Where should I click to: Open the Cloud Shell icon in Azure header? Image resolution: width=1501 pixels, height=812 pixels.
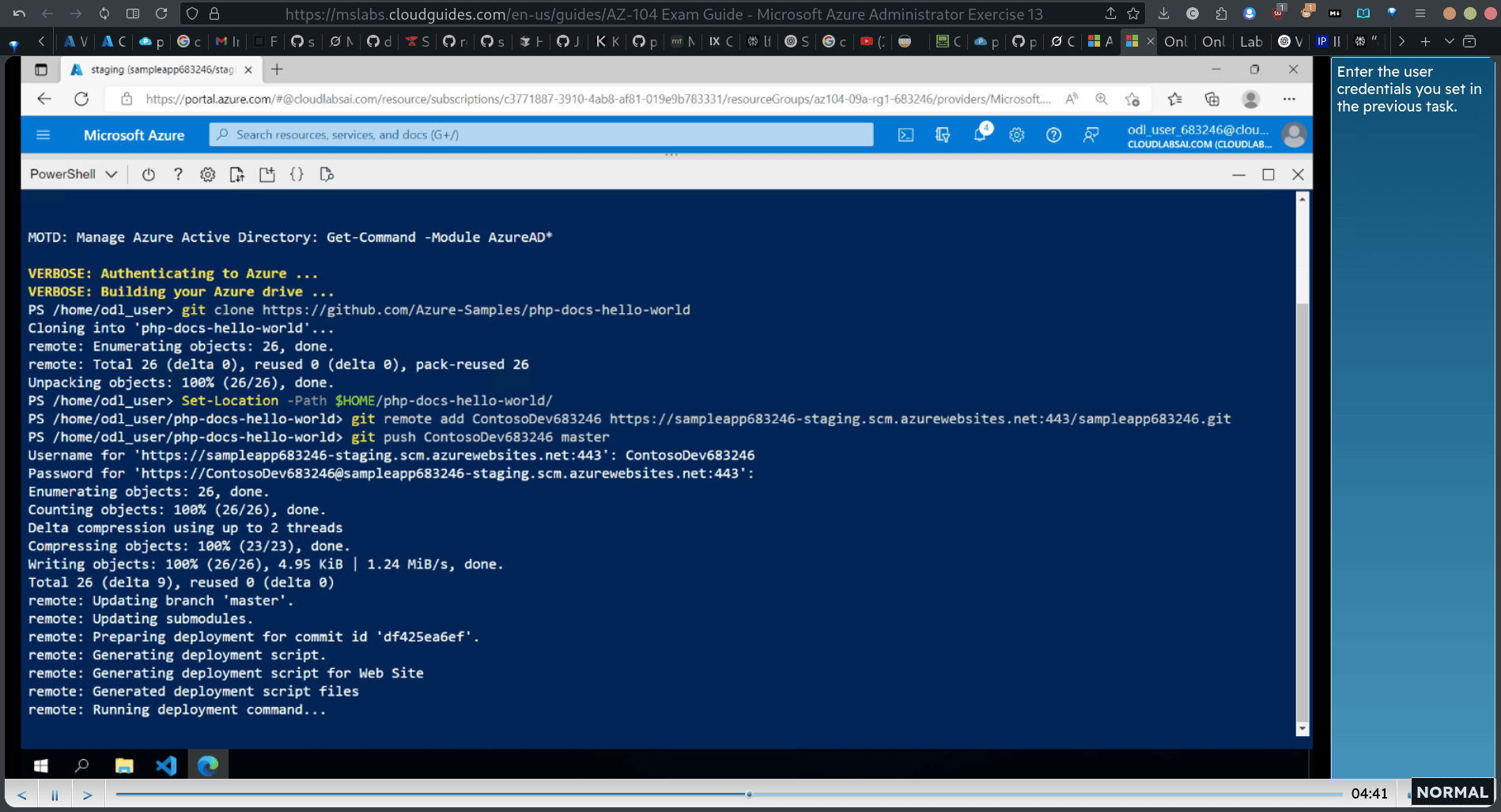pyautogui.click(x=906, y=135)
